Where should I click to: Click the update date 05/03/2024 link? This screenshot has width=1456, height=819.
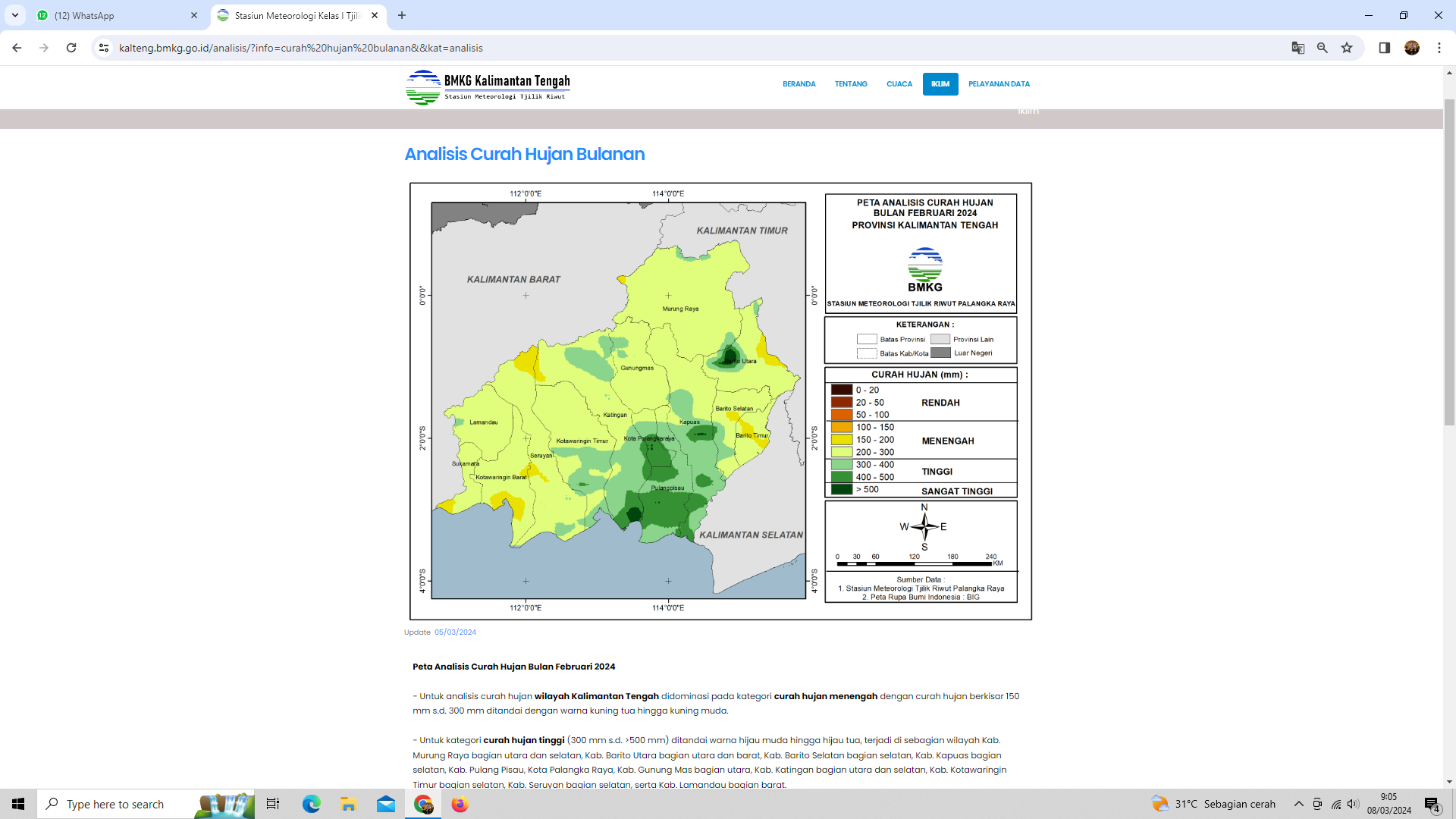tap(455, 632)
